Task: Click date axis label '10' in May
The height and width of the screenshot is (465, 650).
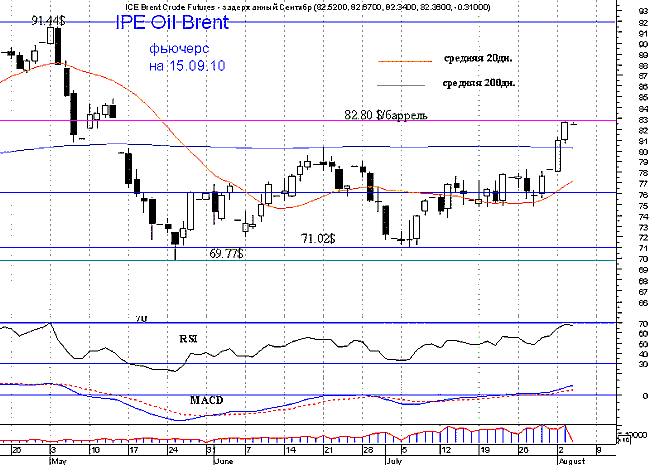Action: click(95, 450)
